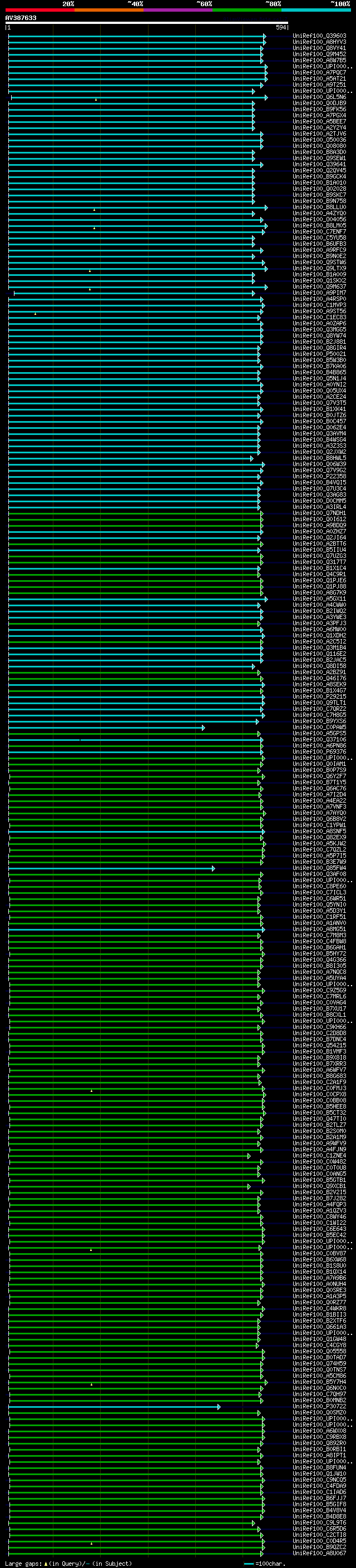The image size is (356, 1568).
Task: Select last hit label UniRef100_A8U067
Action: pyautogui.click(x=319, y=1553)
